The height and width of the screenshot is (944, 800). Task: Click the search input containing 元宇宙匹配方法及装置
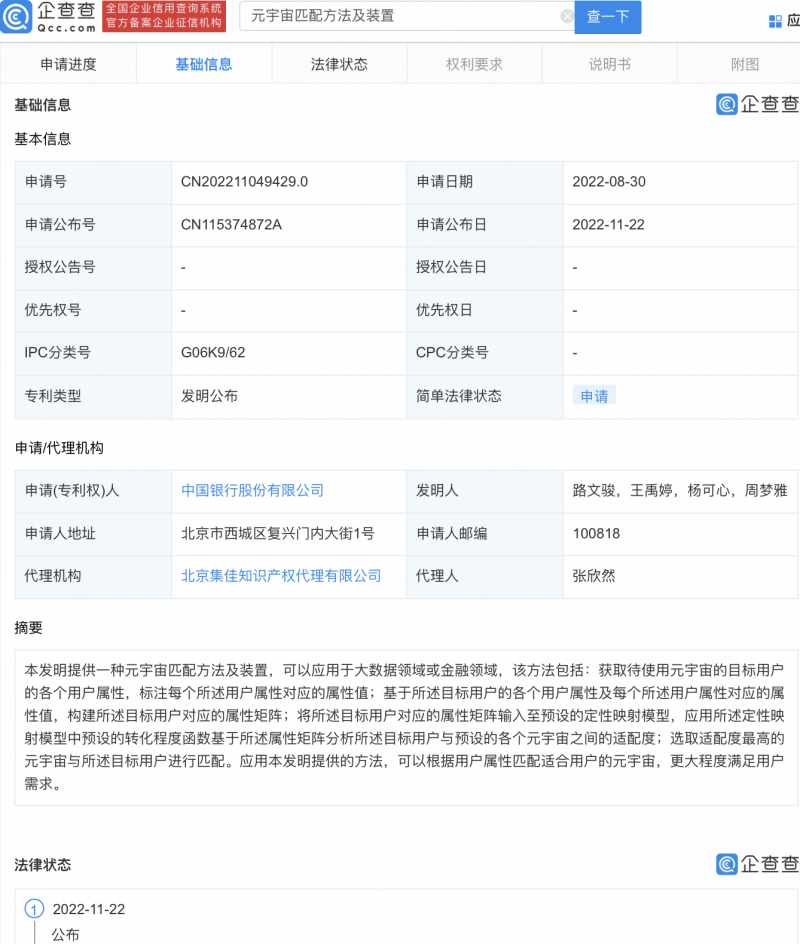point(400,17)
